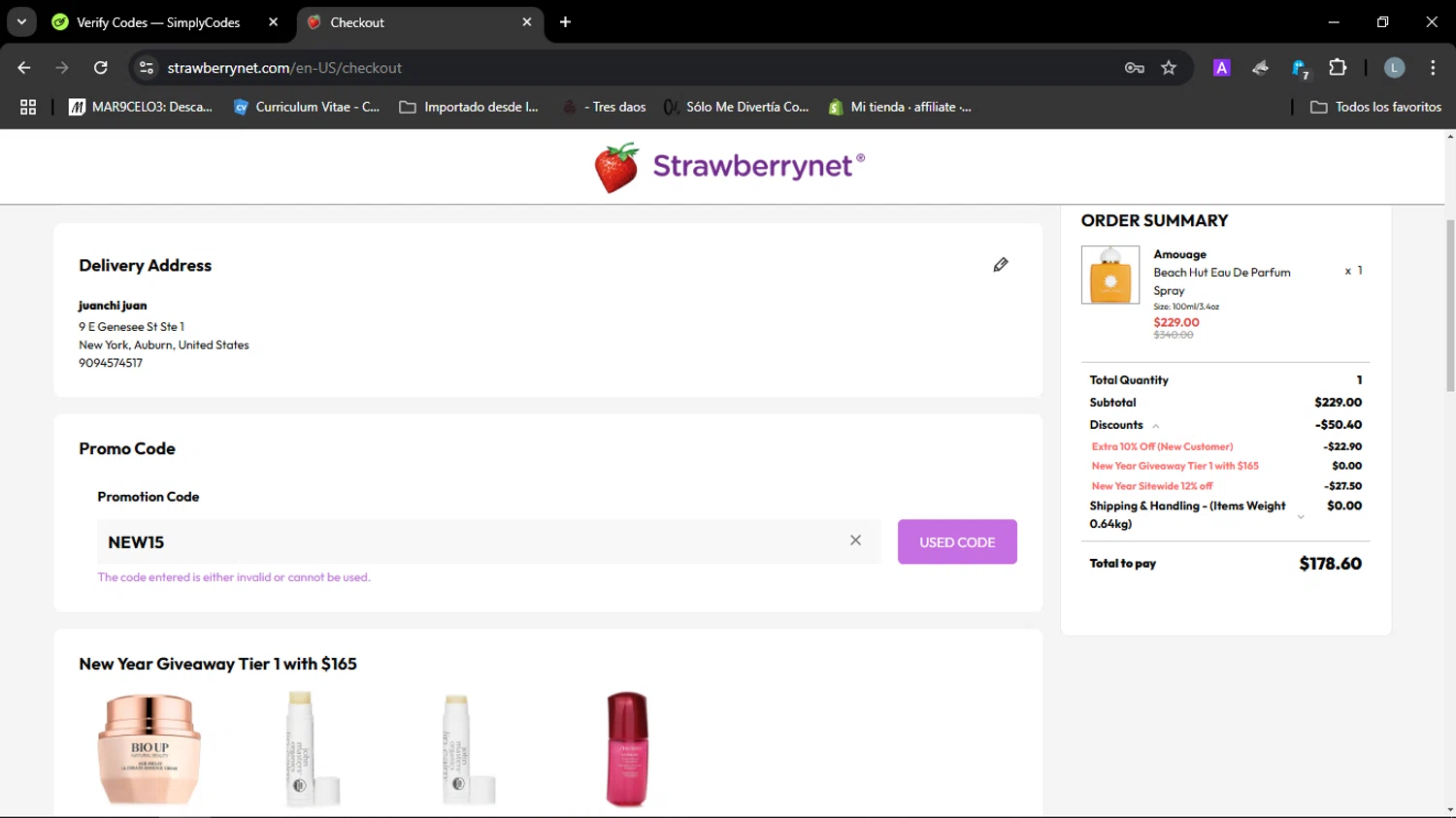Pick the first lip balm stick gift
The height and width of the screenshot is (818, 1456).
pyautogui.click(x=313, y=749)
